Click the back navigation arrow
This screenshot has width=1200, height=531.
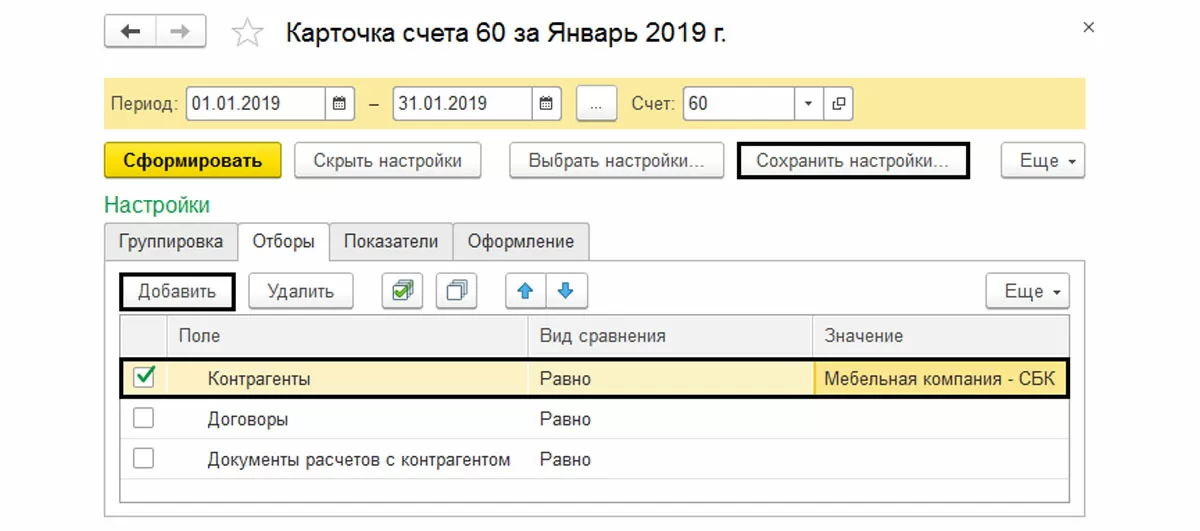130,32
